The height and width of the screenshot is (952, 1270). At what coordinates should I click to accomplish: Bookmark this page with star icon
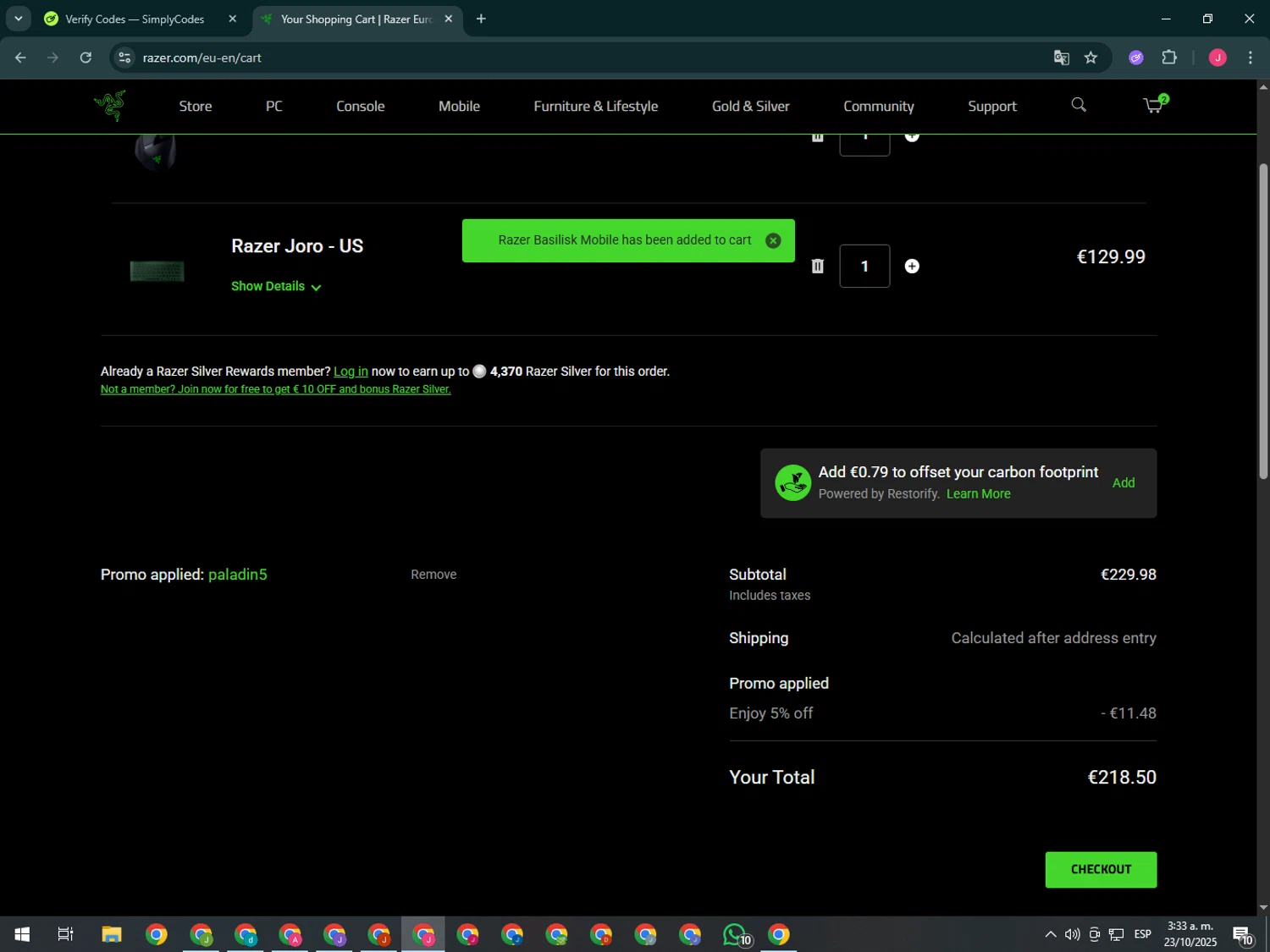point(1091,58)
